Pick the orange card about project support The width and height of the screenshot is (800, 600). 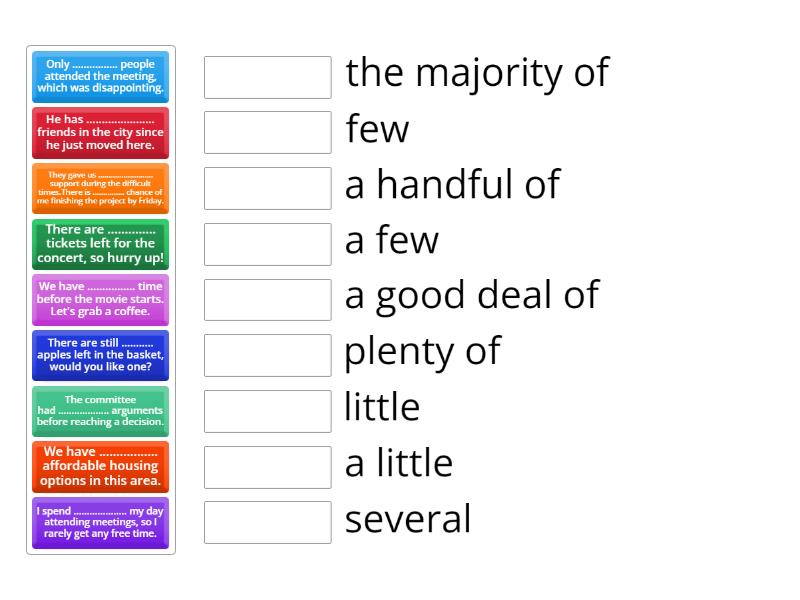[x=100, y=188]
